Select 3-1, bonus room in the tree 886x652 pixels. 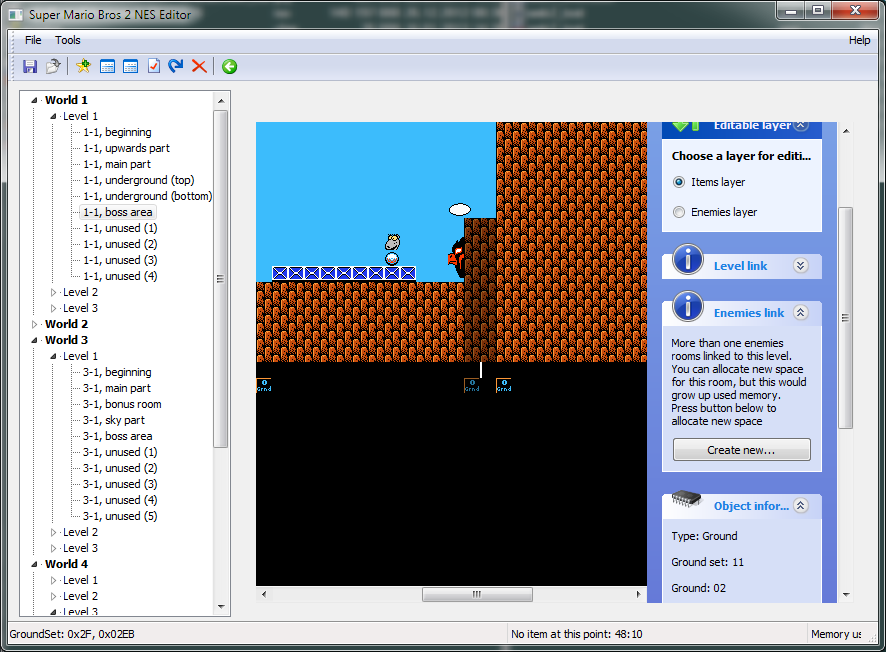pyautogui.click(x=122, y=404)
